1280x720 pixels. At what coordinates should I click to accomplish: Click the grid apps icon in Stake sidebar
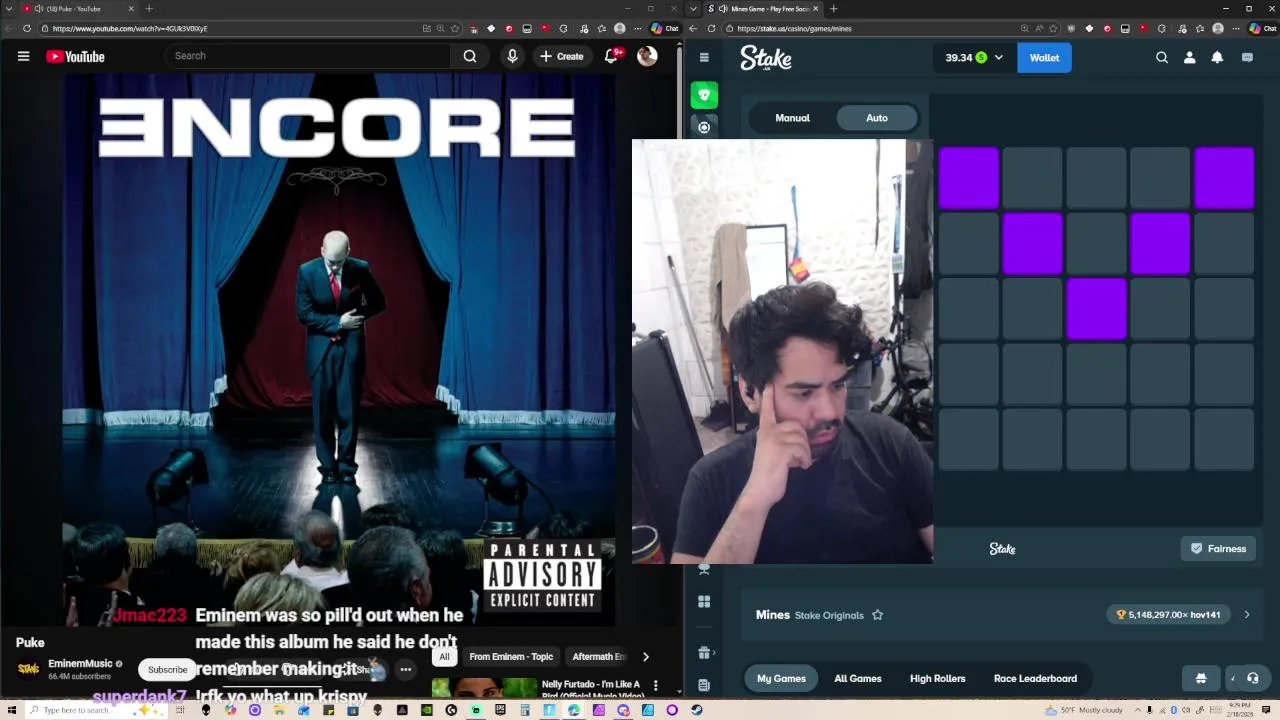pyautogui.click(x=704, y=601)
